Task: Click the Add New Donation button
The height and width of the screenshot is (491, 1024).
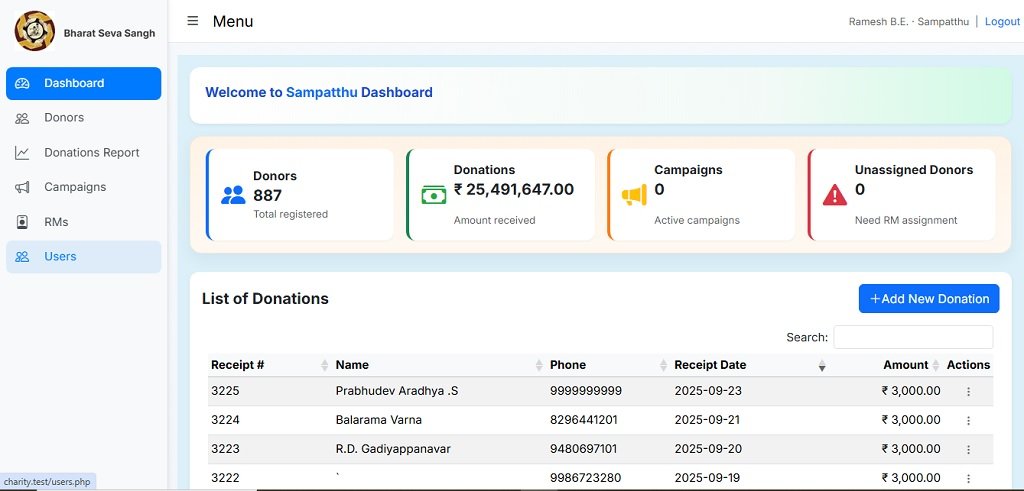Action: point(929,298)
